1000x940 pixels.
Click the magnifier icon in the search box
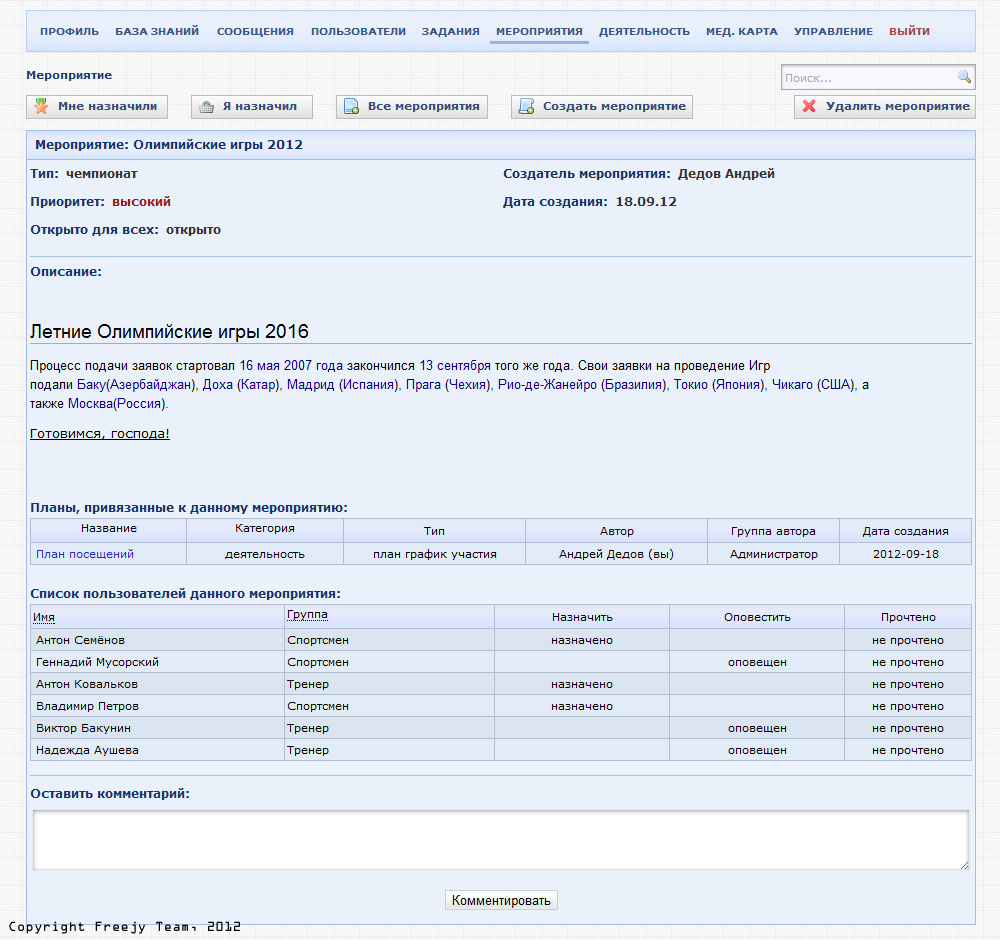[x=964, y=77]
